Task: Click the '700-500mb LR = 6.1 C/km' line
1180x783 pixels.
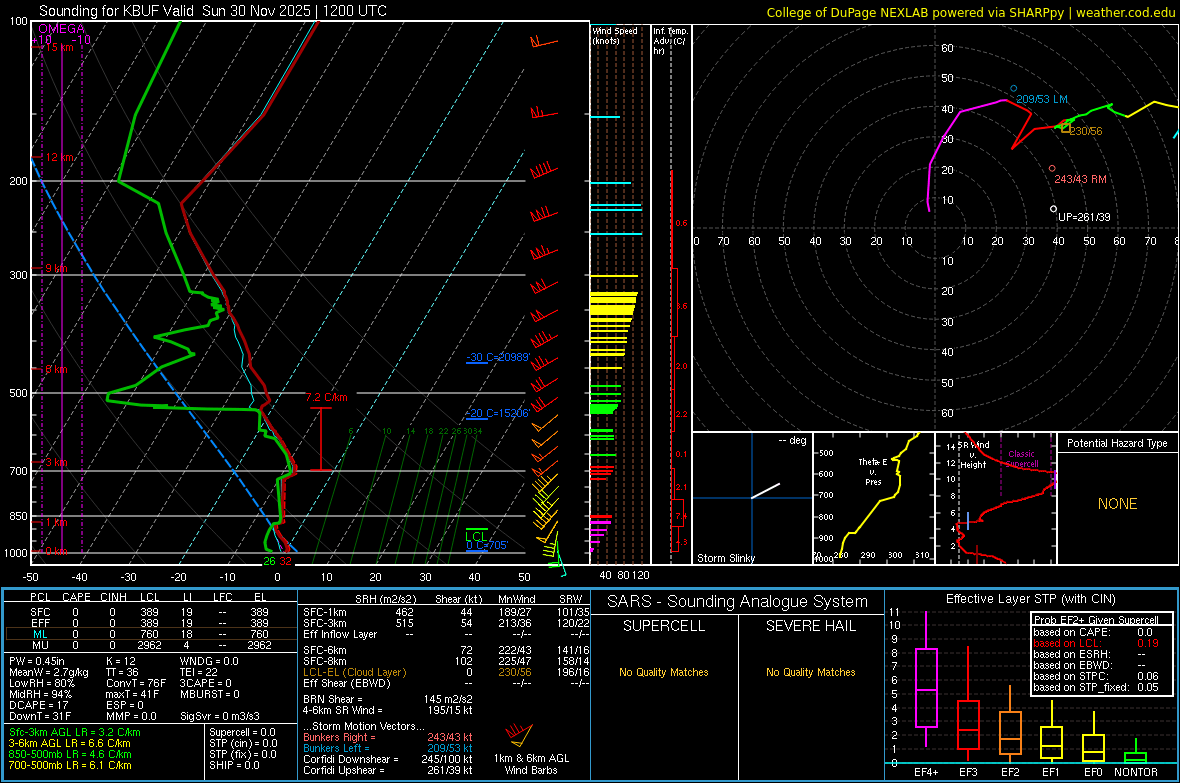Action: (x=70, y=765)
